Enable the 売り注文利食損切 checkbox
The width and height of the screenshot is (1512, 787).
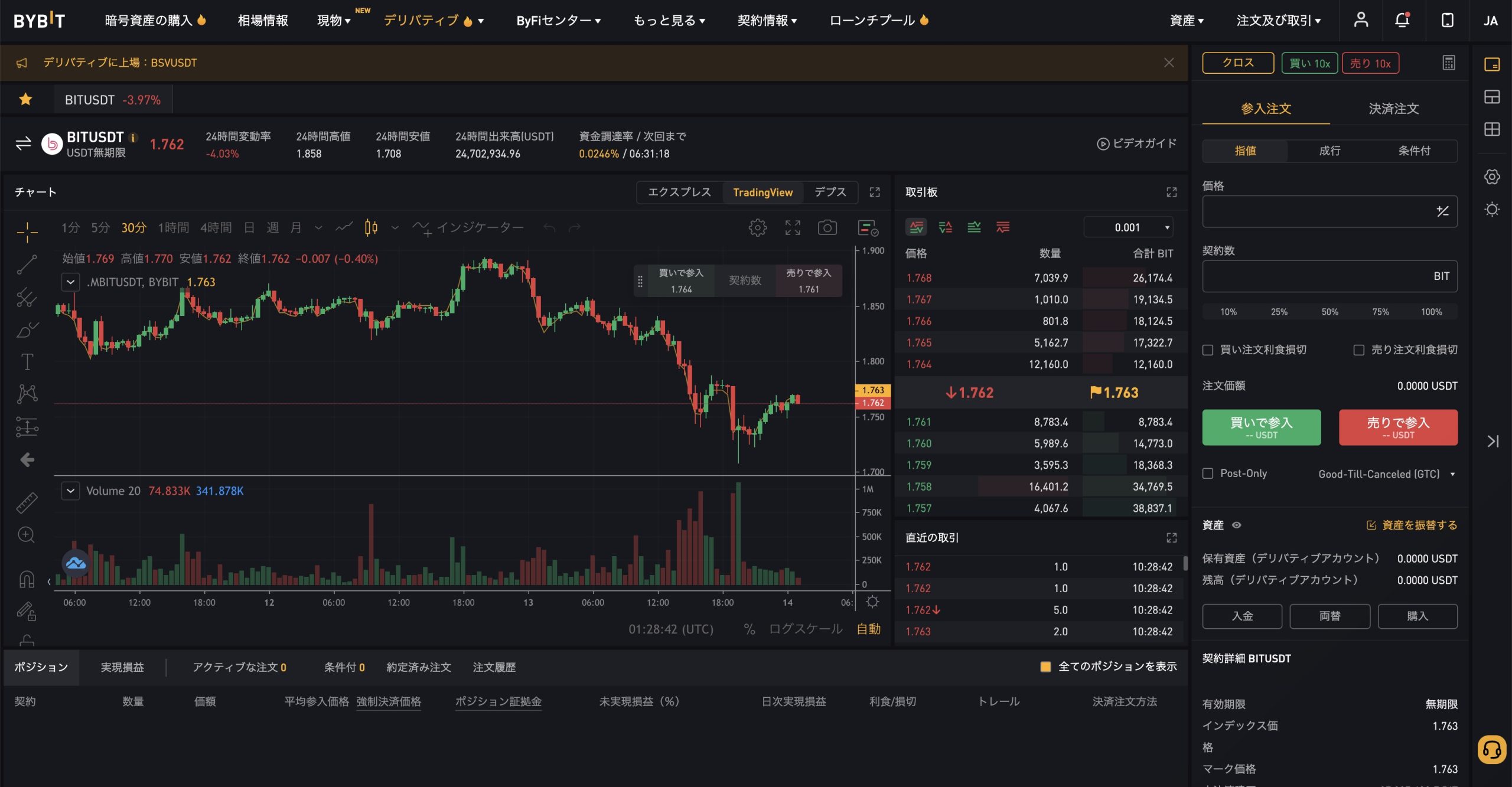[1358, 350]
